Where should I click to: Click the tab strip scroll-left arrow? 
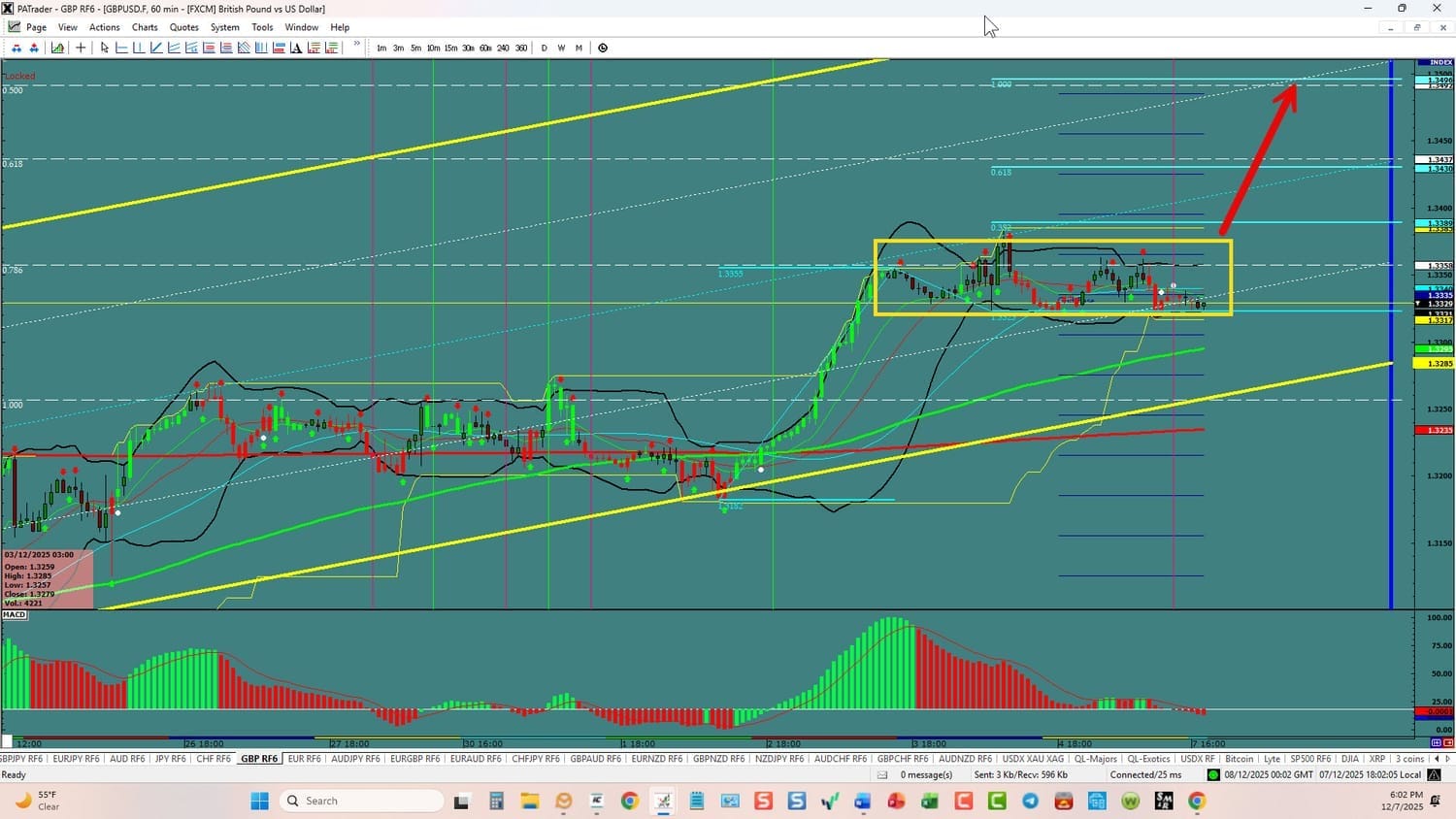[1437, 759]
